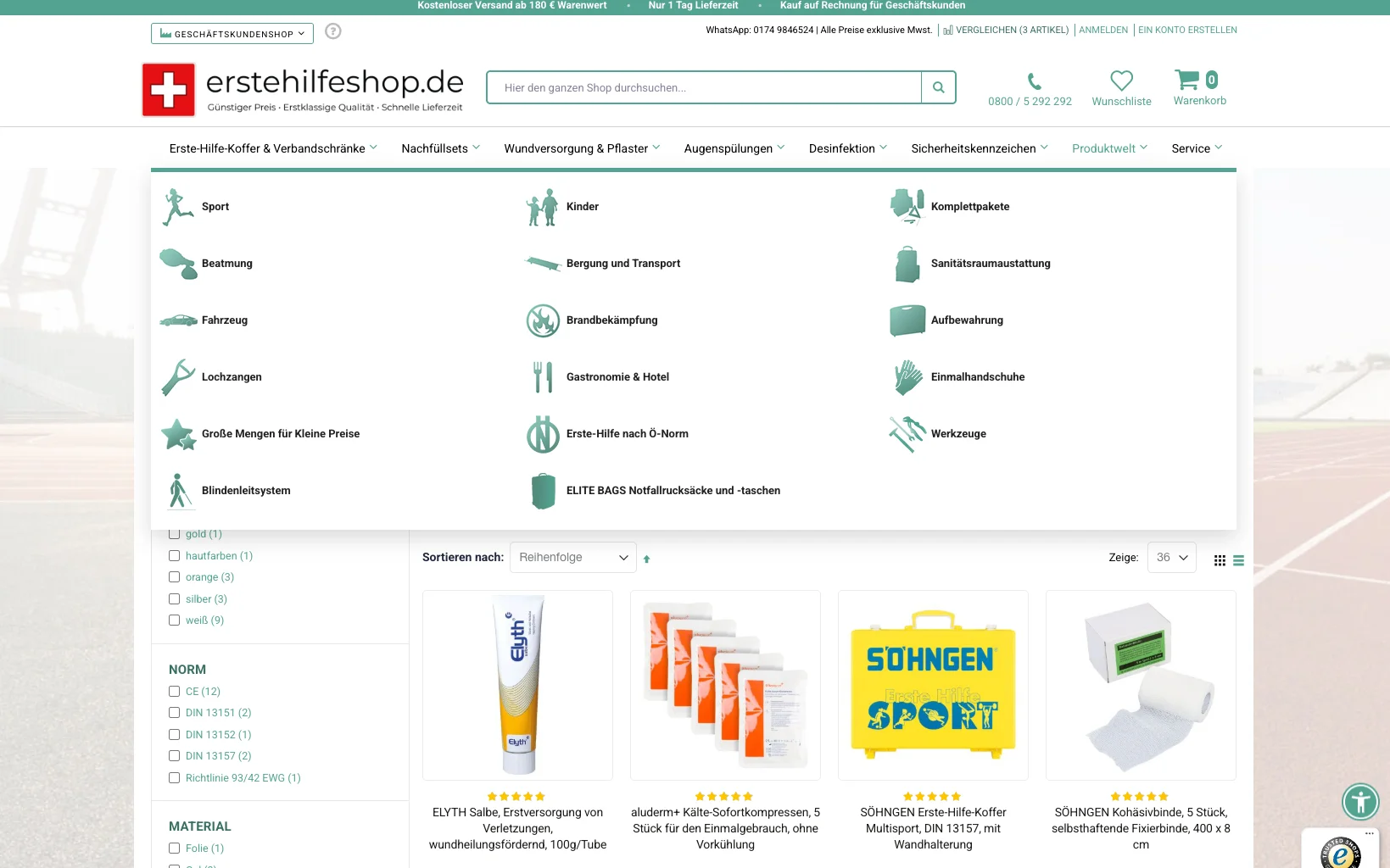Open the SÖHNGEN Kohäsivbinde product image
Image resolution: width=1390 pixels, height=868 pixels.
(x=1141, y=685)
